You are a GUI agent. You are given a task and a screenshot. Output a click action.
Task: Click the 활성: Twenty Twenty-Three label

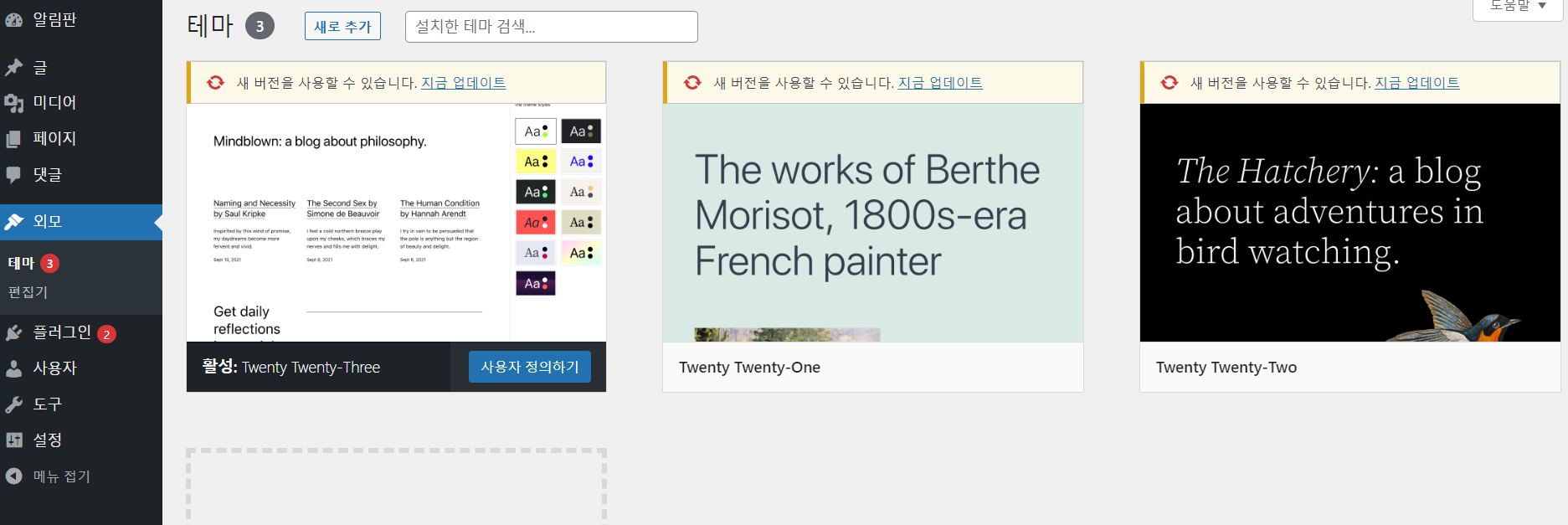click(x=291, y=367)
